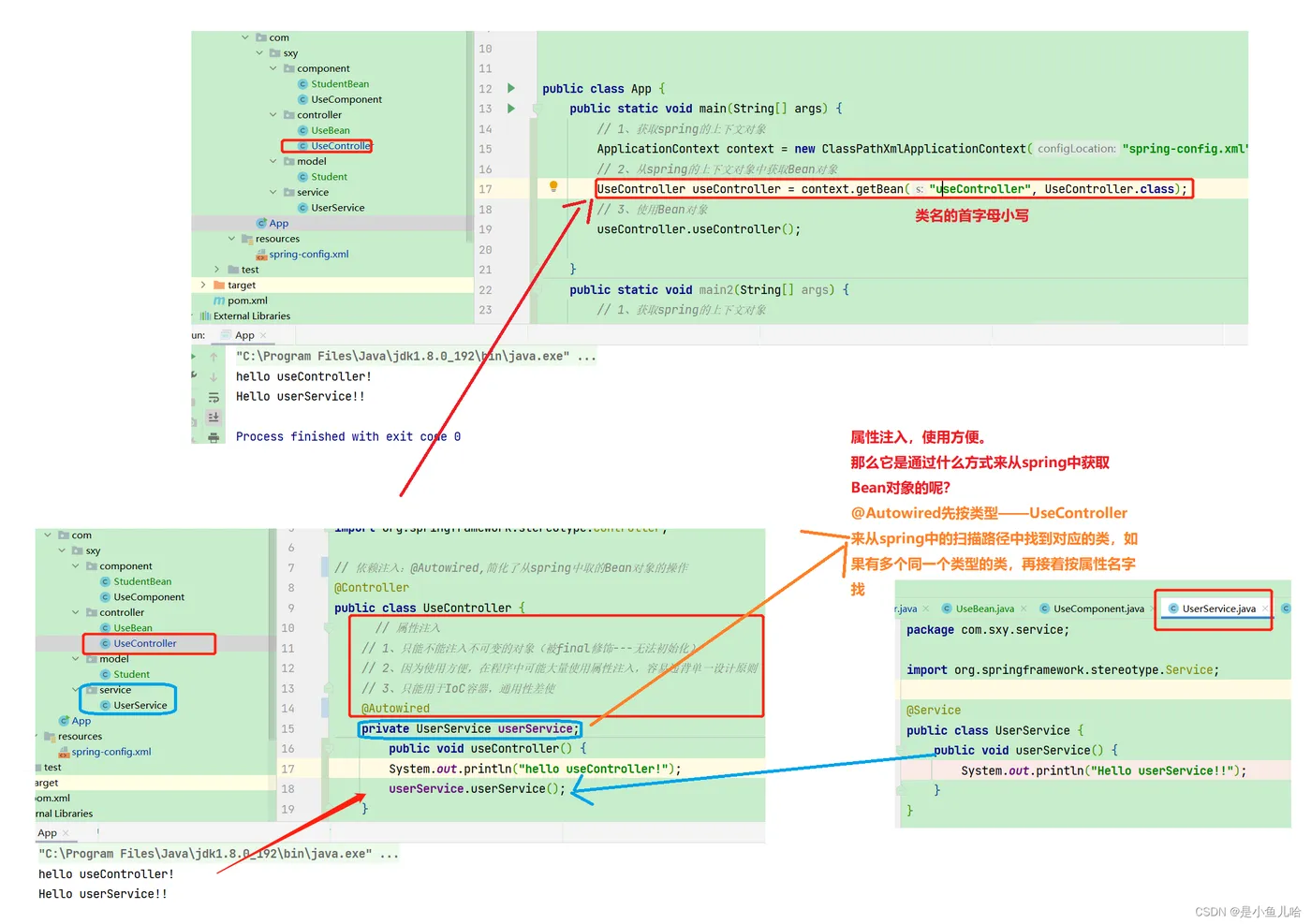Click the "spring-config.xml" string on line 15
Image resolution: width=1311 pixels, height=924 pixels.
1186,149
